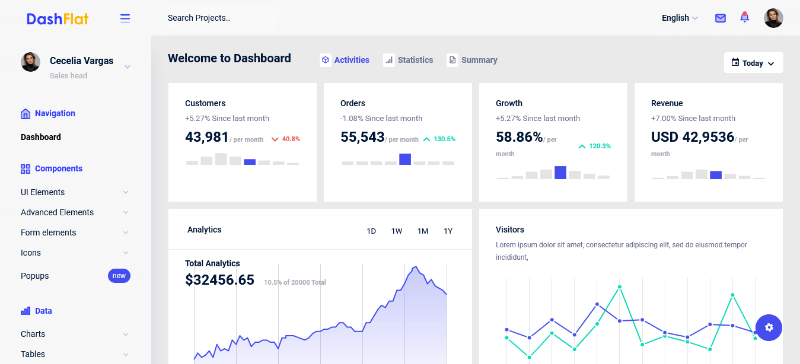The width and height of the screenshot is (800, 364).
Task: Click the Visitors card title
Action: click(510, 230)
